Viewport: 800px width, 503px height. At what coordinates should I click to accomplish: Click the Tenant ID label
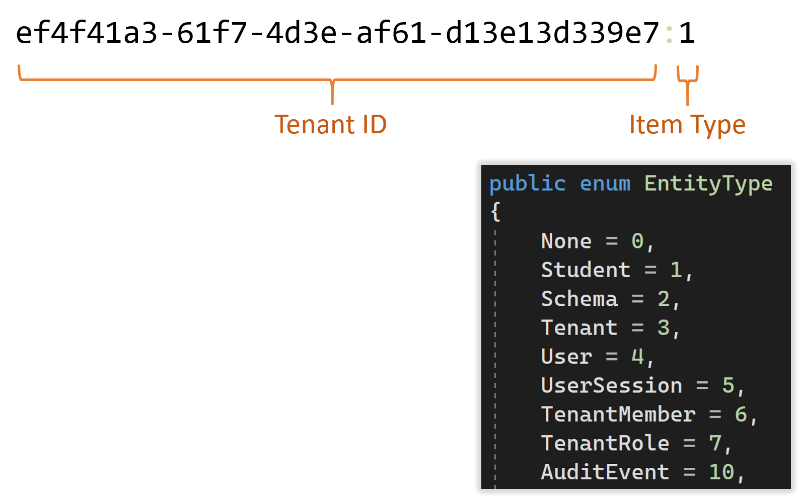[x=331, y=125]
